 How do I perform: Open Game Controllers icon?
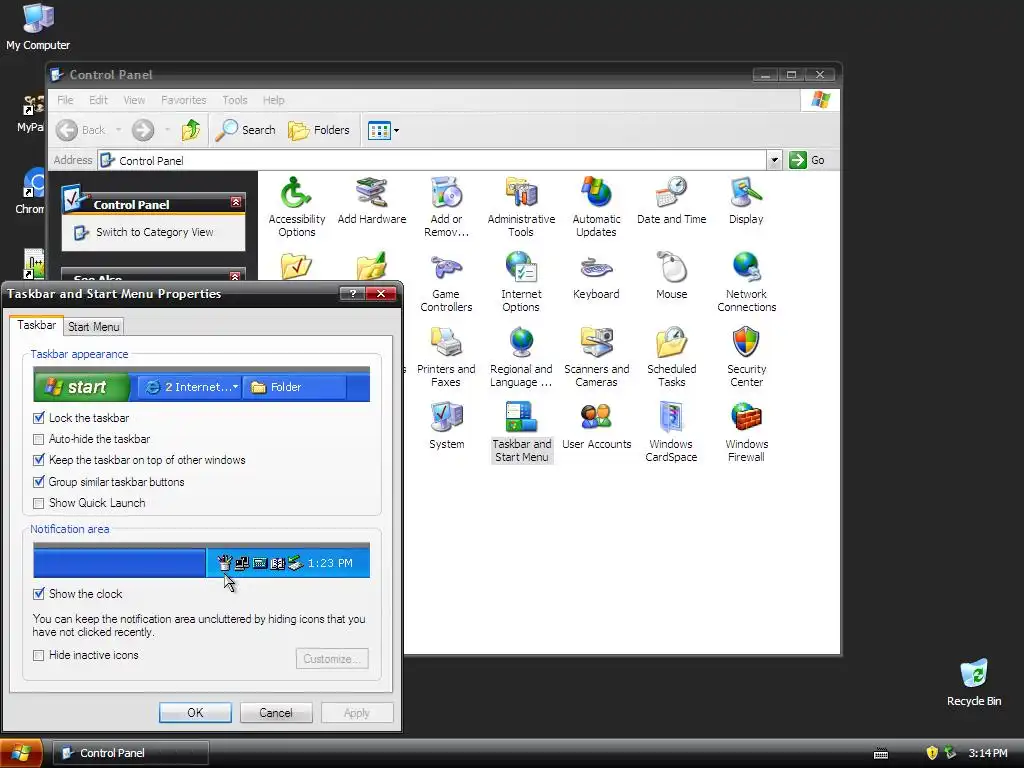(446, 281)
